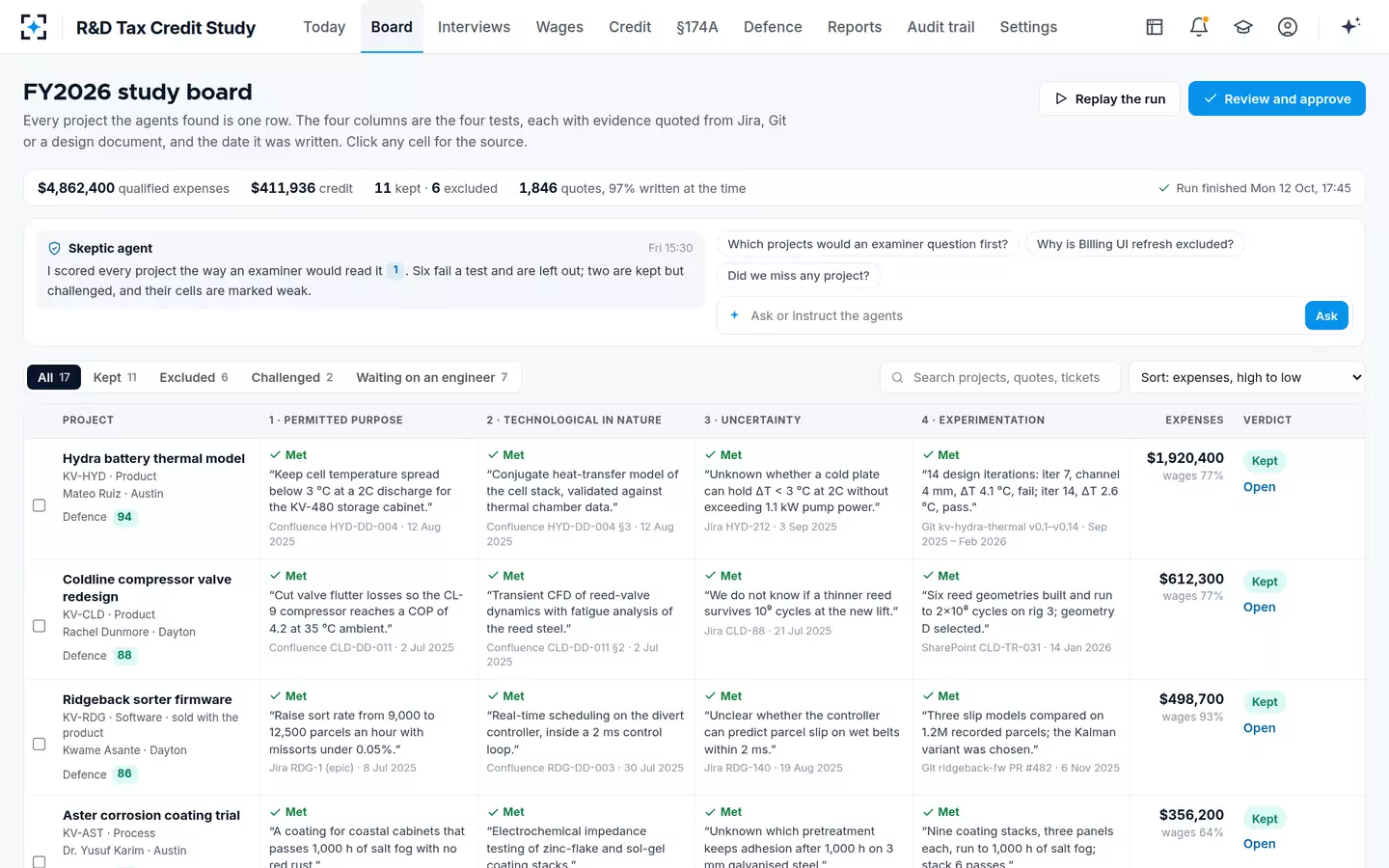Select the Hydra battery thermal model checkbox
Viewport: 1389px width, 868px height.
(x=40, y=505)
